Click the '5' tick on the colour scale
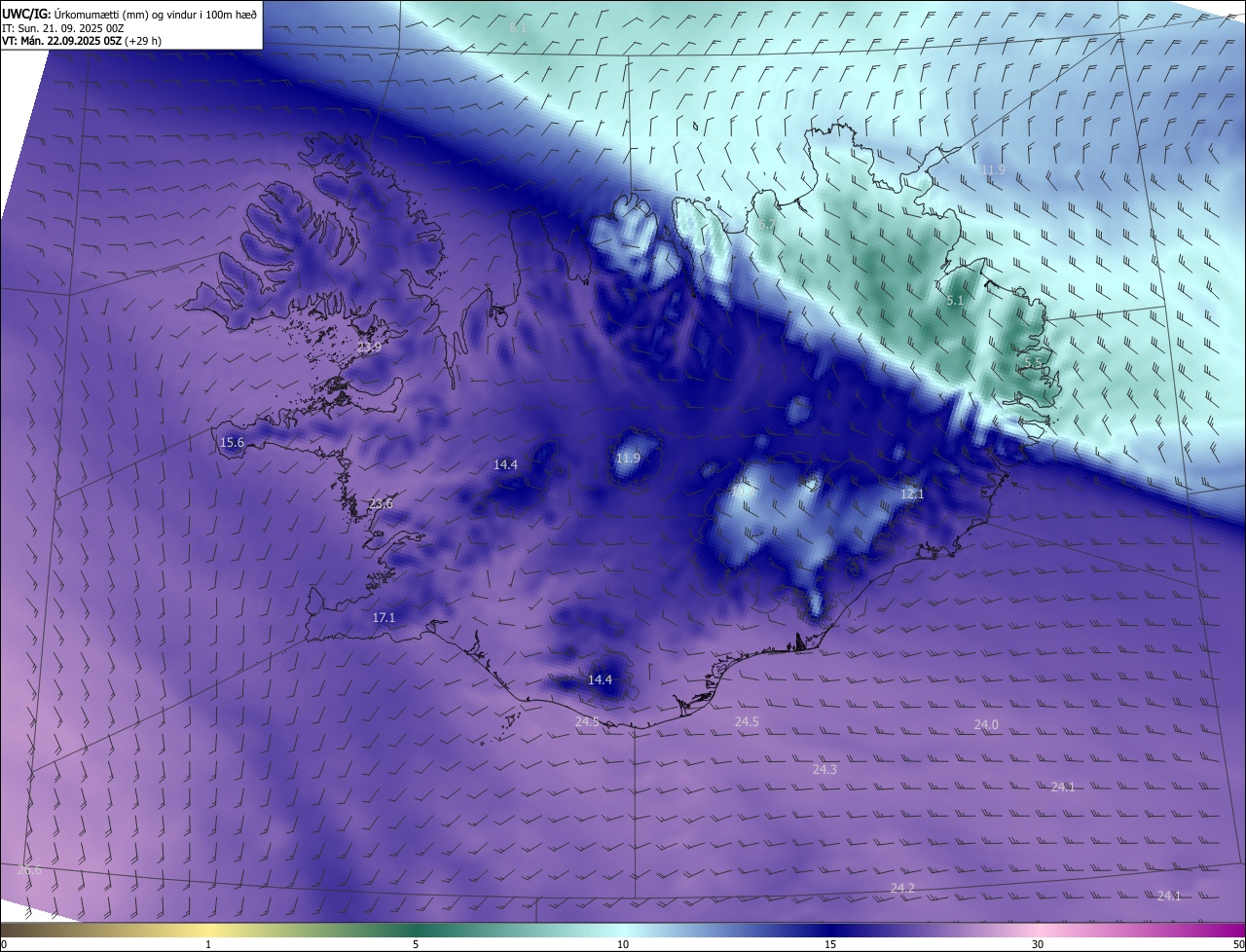Screen dimensions: 1246x952 click(416, 944)
